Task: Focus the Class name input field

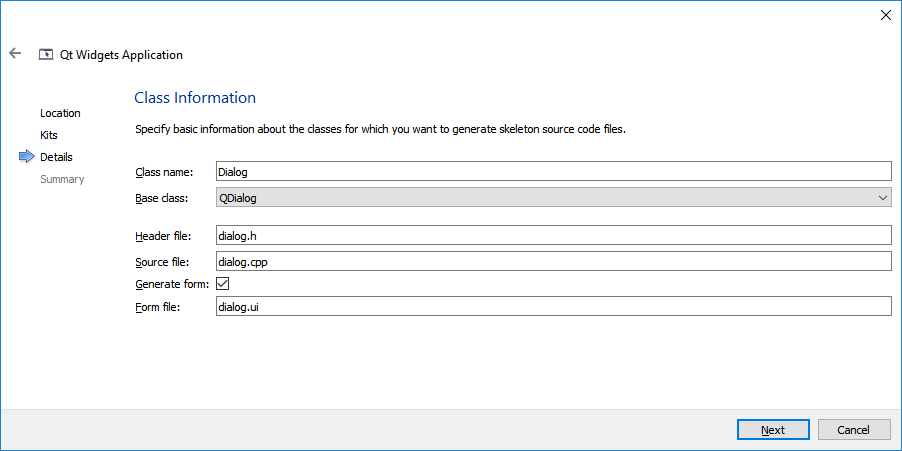Action: click(553, 171)
